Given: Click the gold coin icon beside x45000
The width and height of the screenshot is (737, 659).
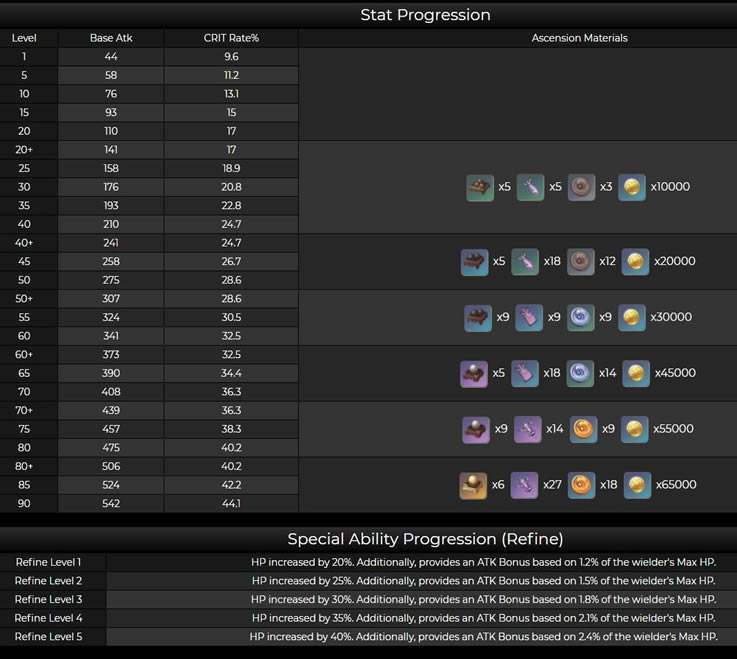Looking at the screenshot, I should (634, 374).
